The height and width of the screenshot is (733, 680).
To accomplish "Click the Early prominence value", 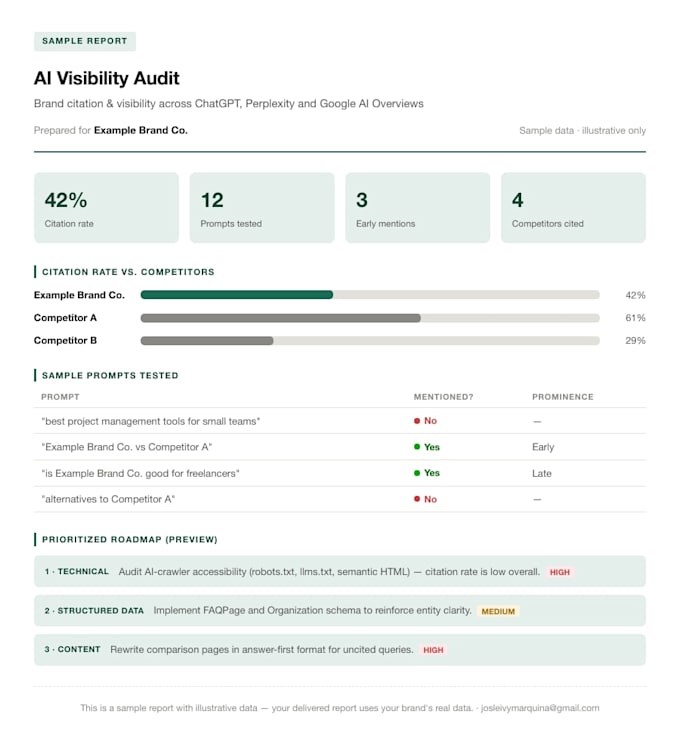I will point(543,447).
